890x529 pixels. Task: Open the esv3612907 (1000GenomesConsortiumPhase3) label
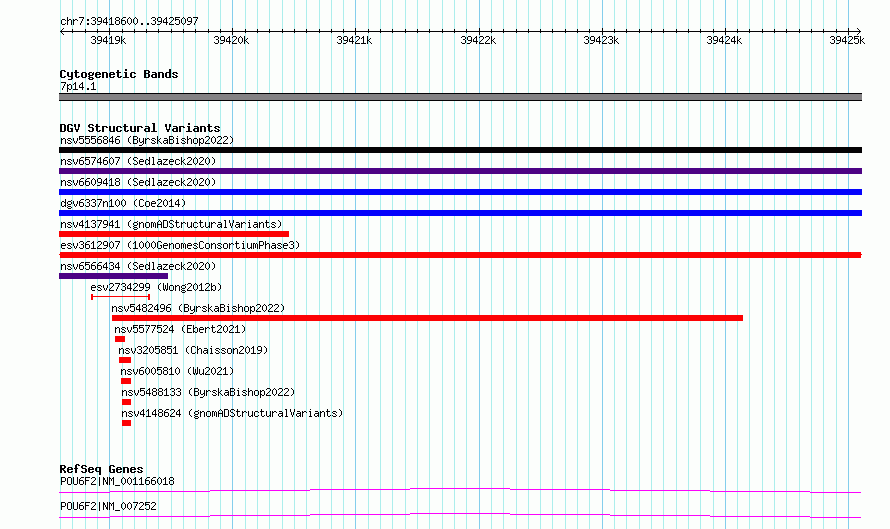(x=180, y=245)
